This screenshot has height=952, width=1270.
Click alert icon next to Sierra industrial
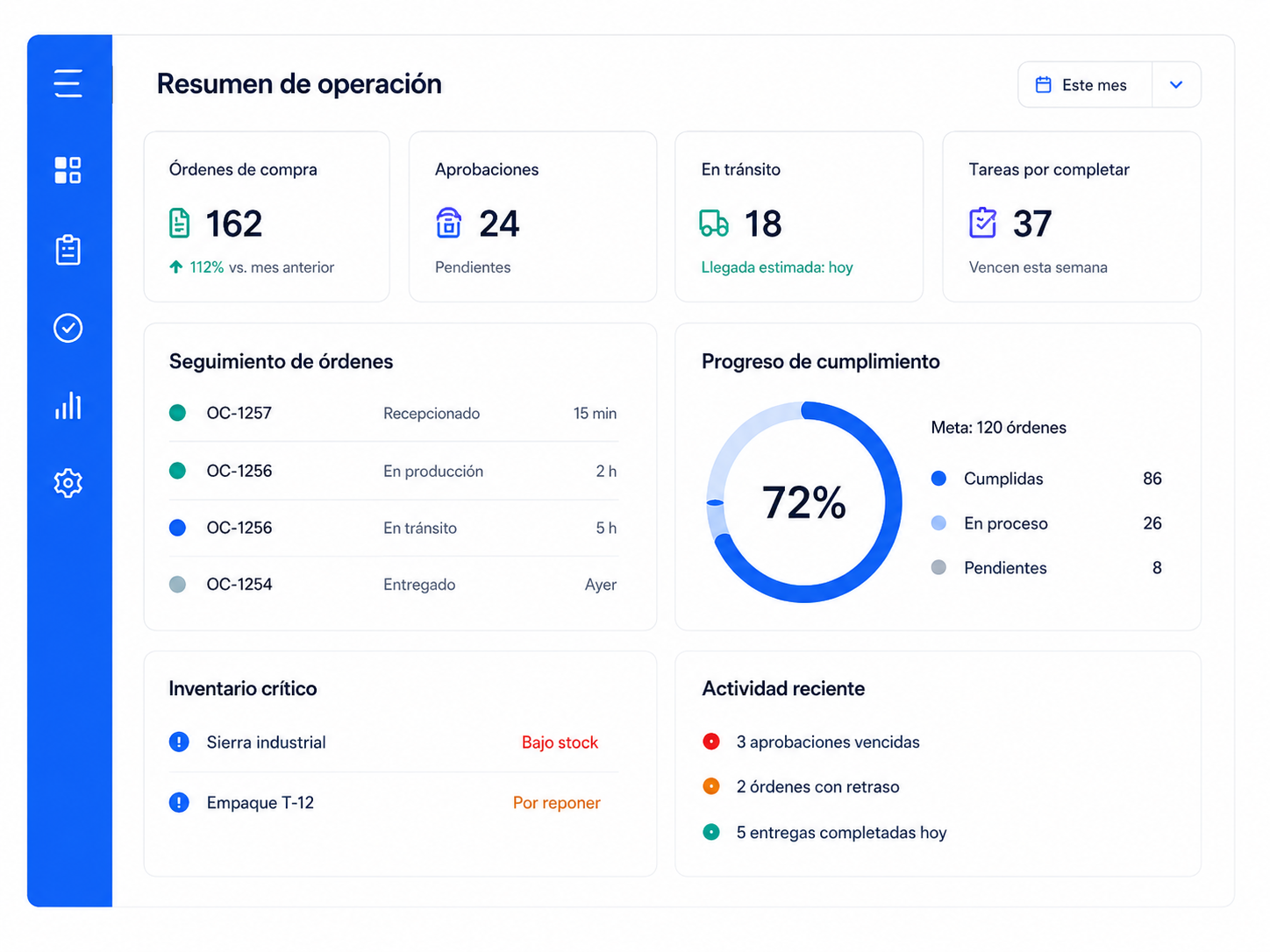[x=179, y=742]
